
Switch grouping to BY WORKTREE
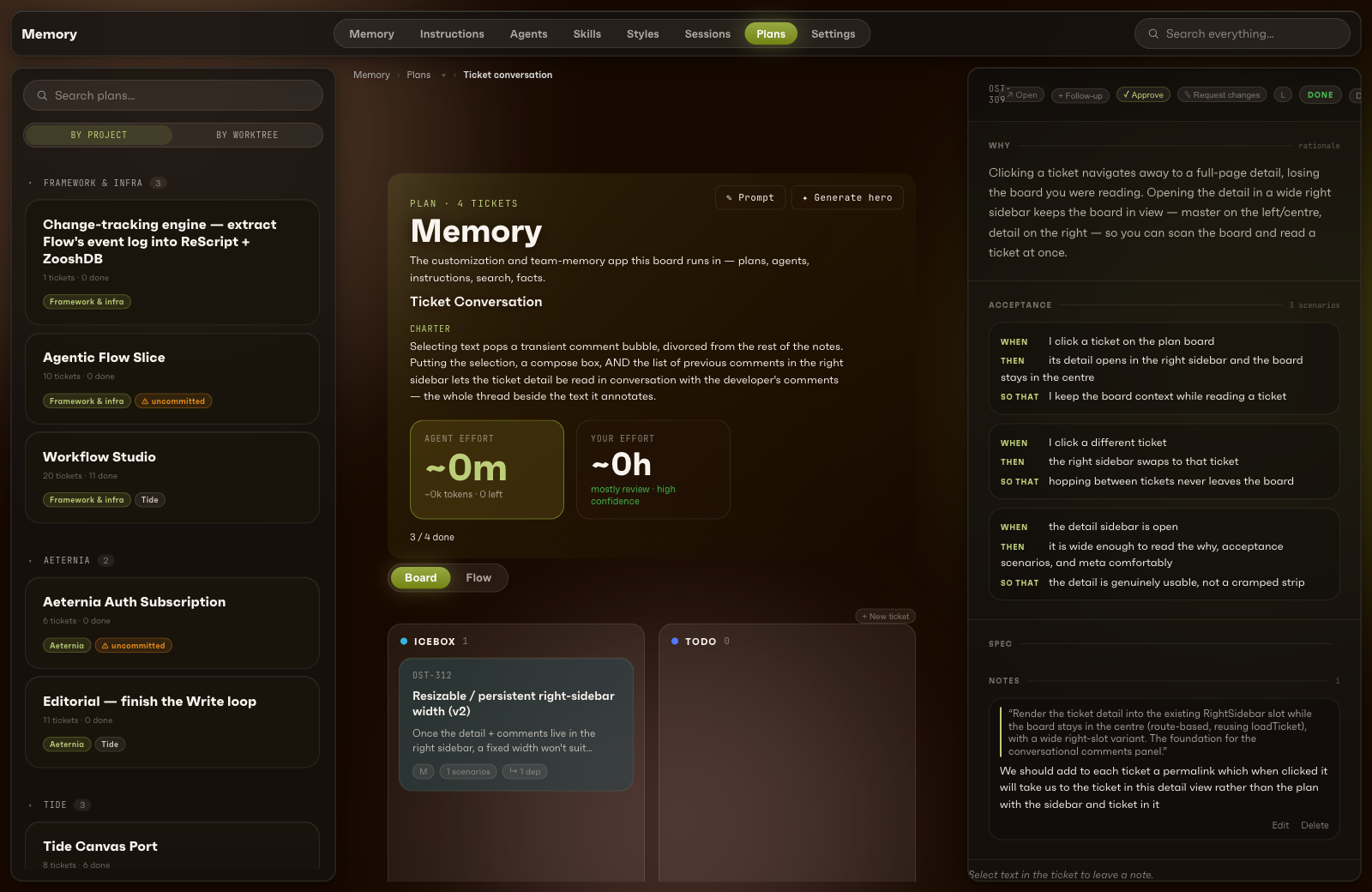[247, 136]
